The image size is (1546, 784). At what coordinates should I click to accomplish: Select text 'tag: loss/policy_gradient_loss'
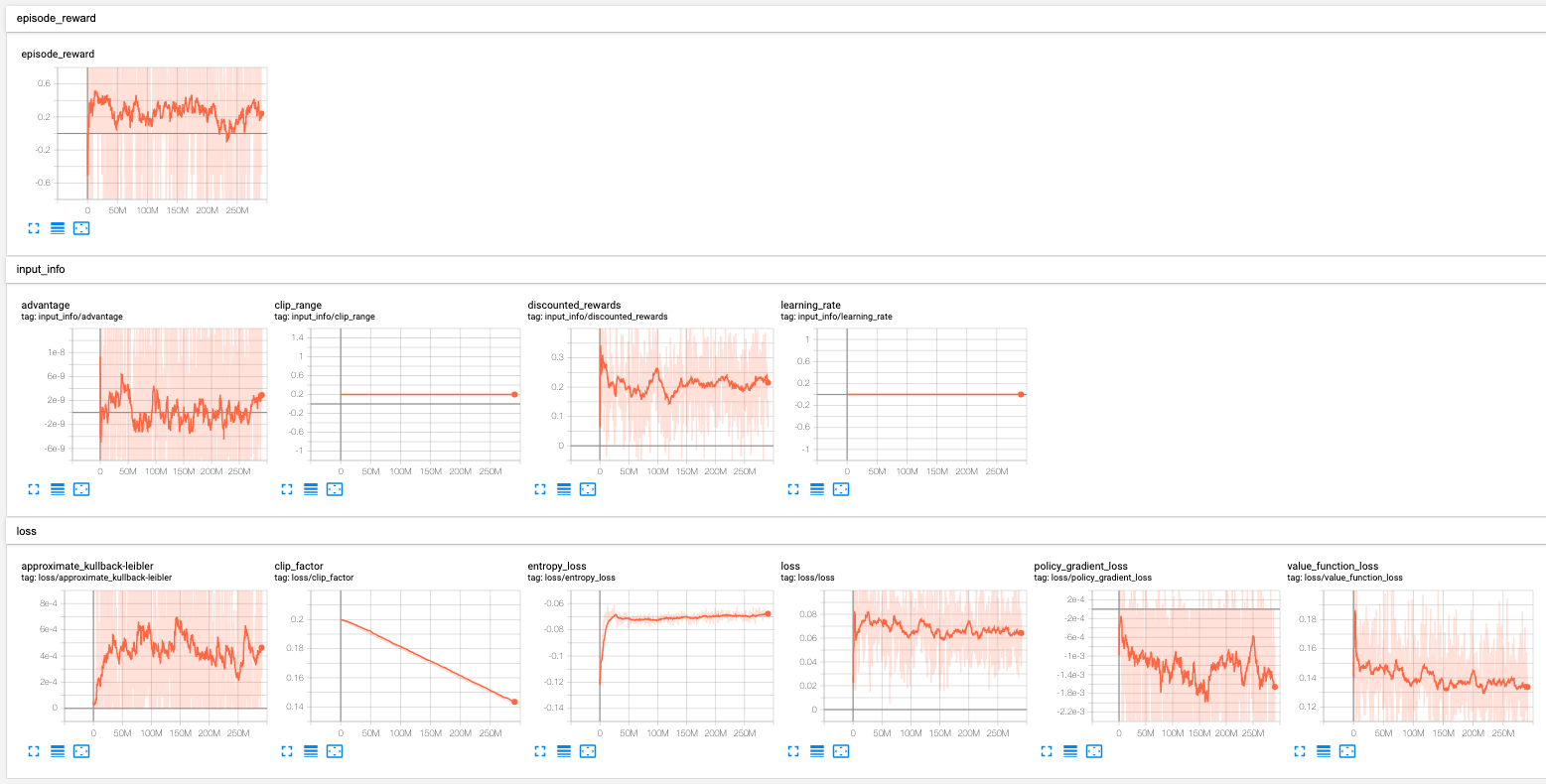click(1092, 578)
